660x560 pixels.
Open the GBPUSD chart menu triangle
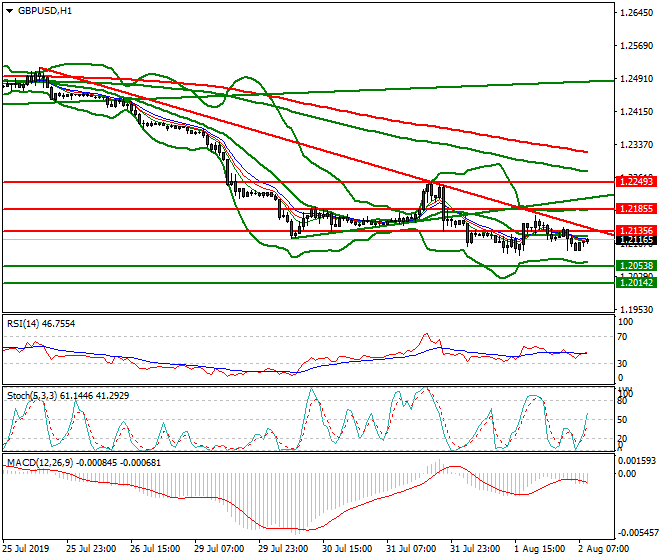point(9,11)
